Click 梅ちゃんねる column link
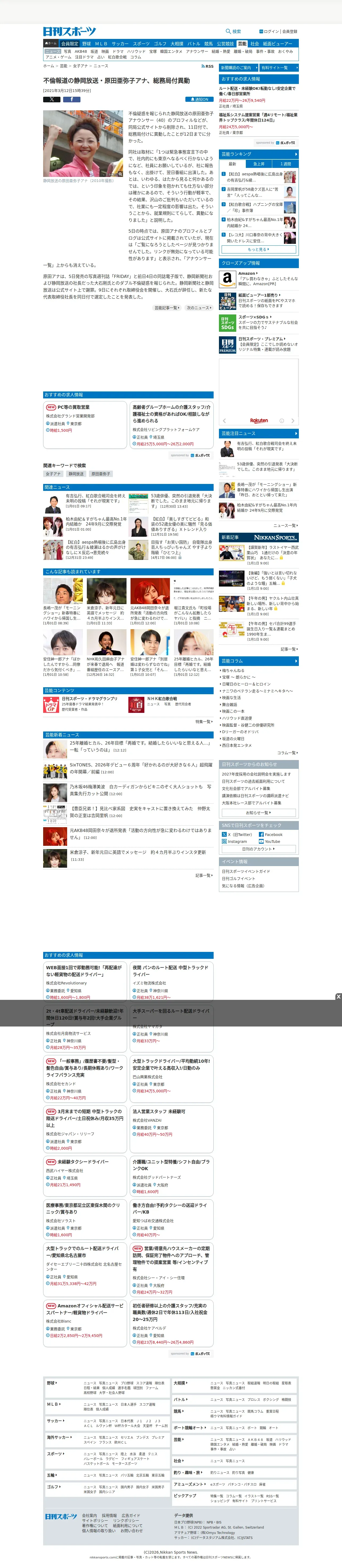This screenshot has width=342, height=1568. (233, 670)
